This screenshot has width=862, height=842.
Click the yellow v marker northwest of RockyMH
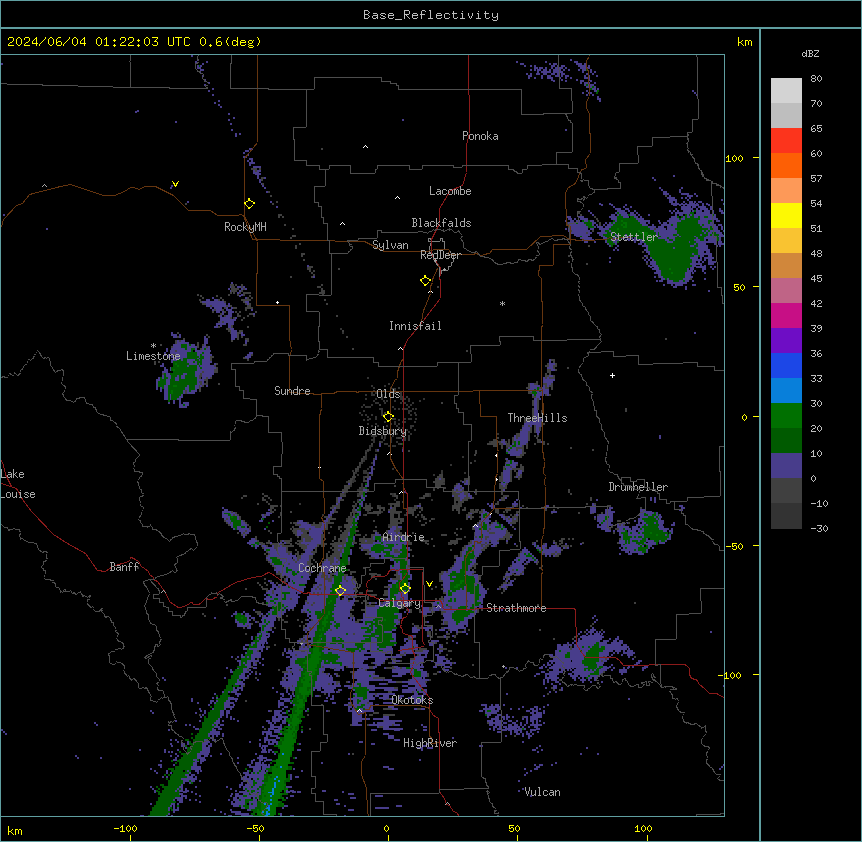(175, 184)
